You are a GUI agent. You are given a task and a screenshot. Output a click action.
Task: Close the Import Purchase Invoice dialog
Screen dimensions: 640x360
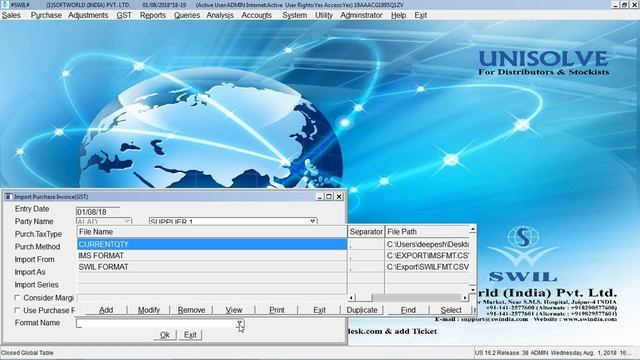339,197
